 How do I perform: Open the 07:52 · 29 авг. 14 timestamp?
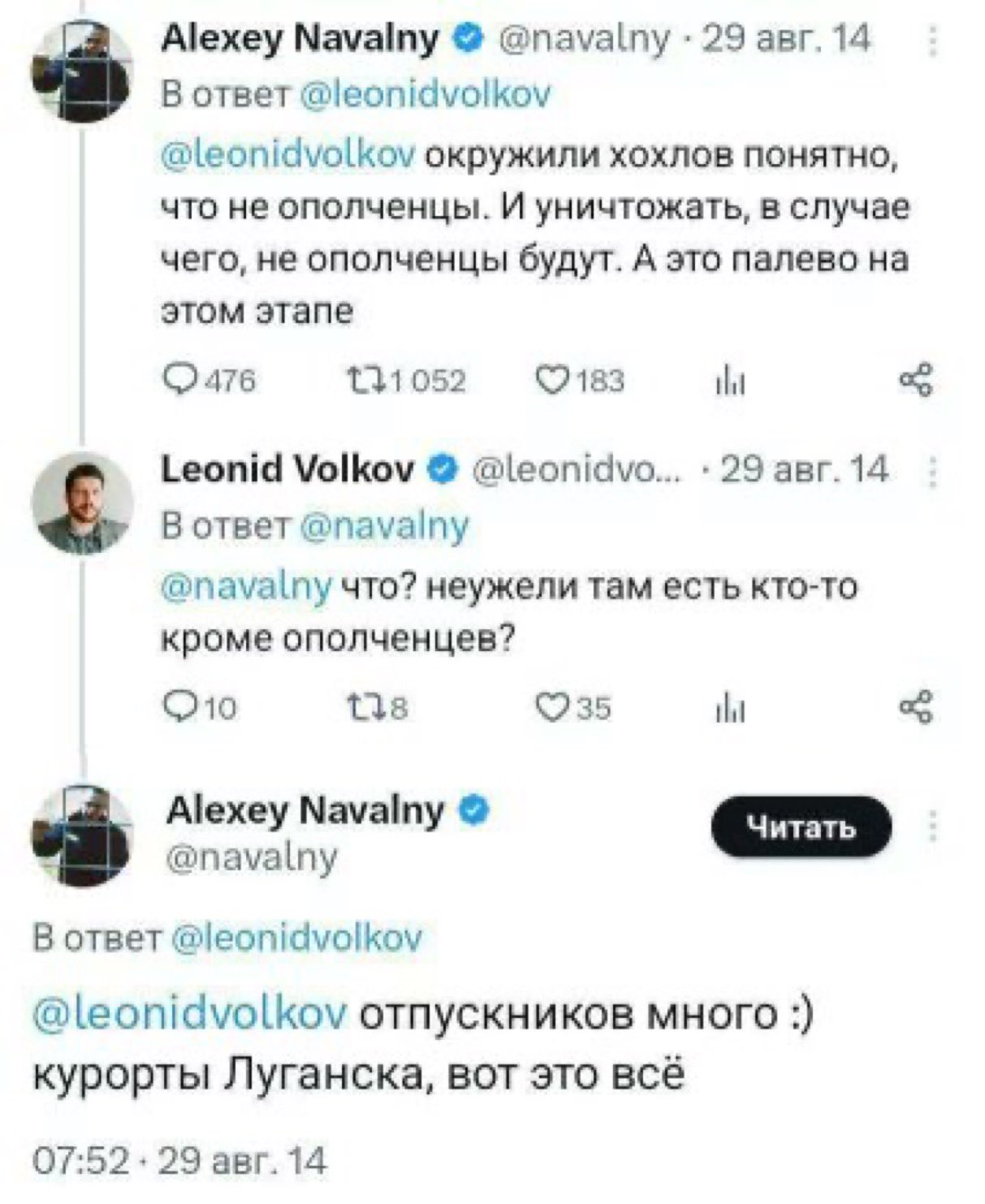pos(179,1161)
